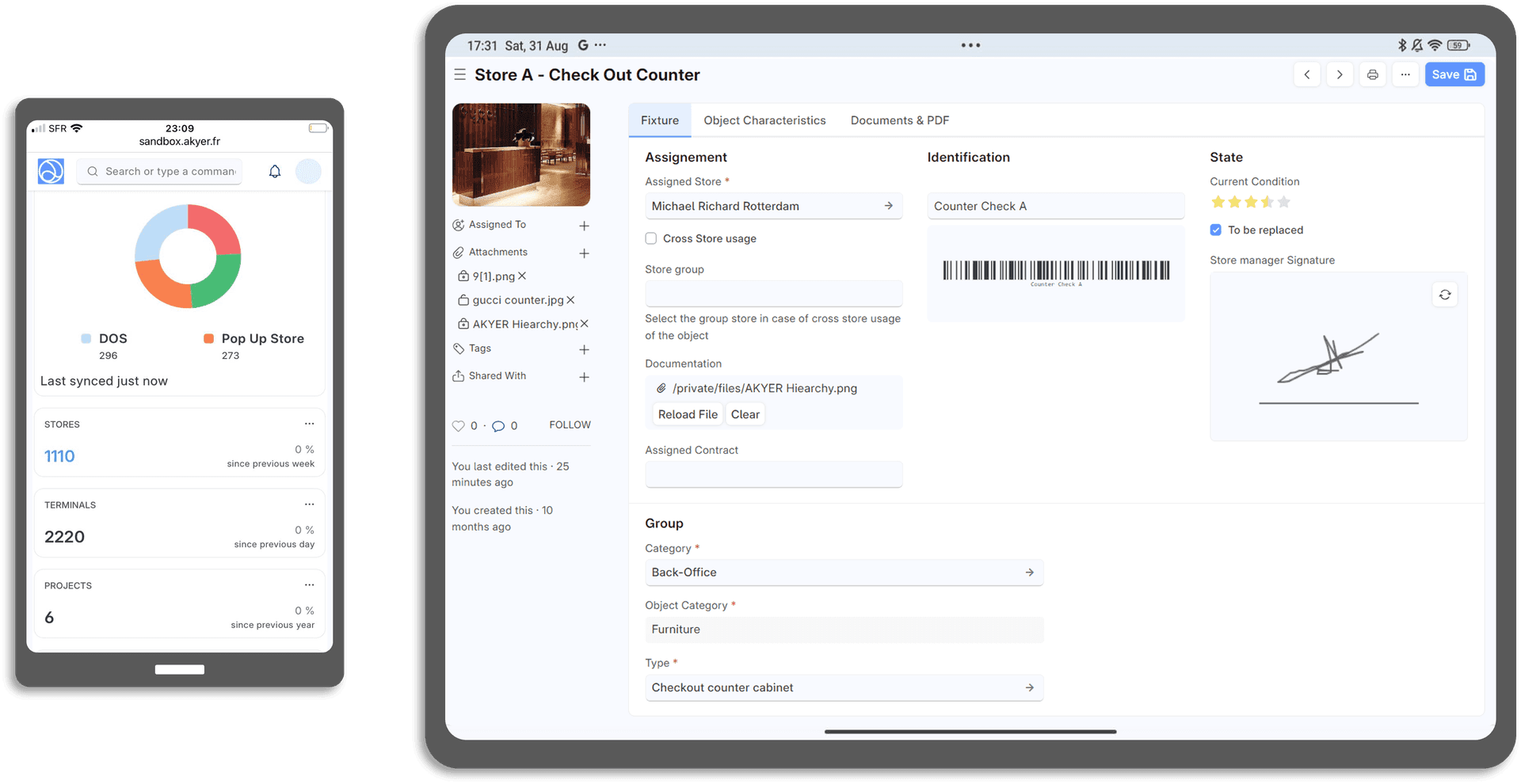Viewport: 1521px width, 784px height.
Task: Open the hamburger sidebar menu
Action: 459,74
